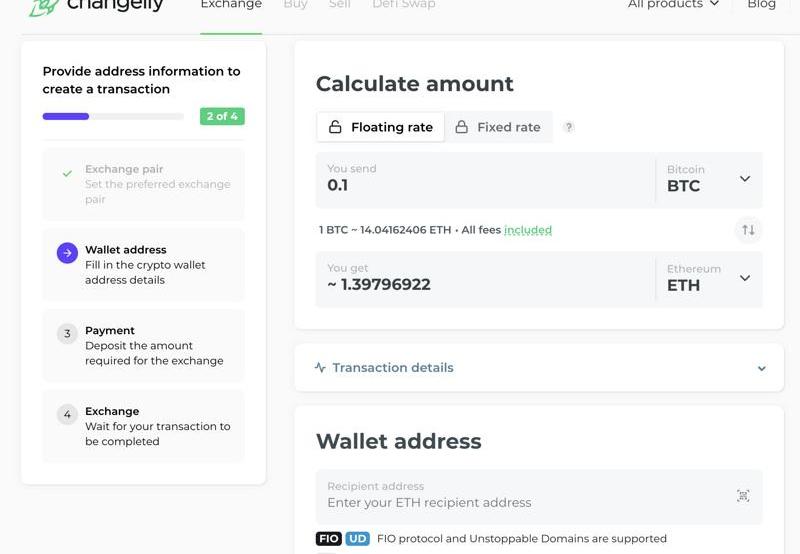Click the Exchange pair checkmark icon
The image size is (800, 554).
[67, 173]
